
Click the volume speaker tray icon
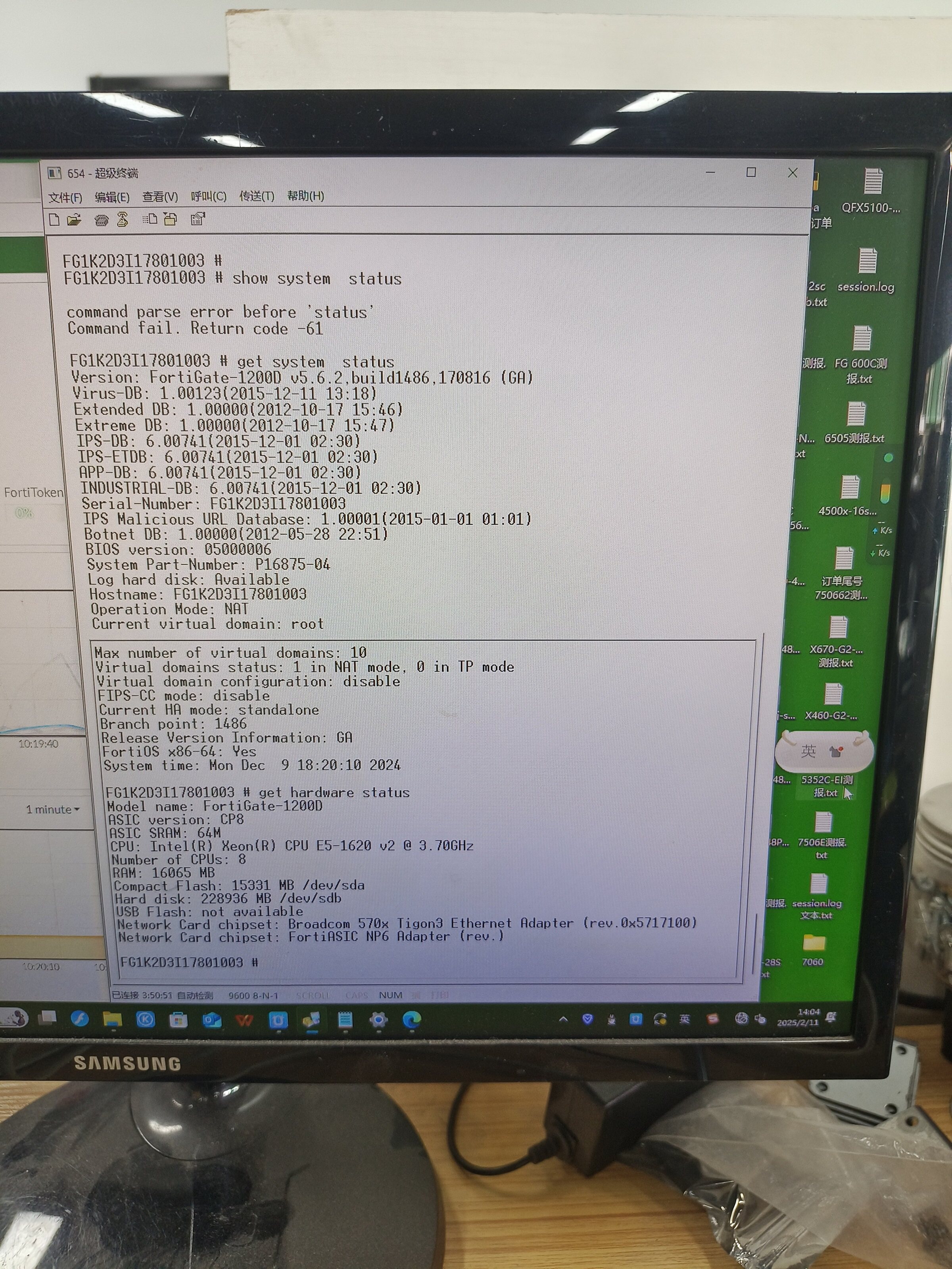pos(760,1018)
